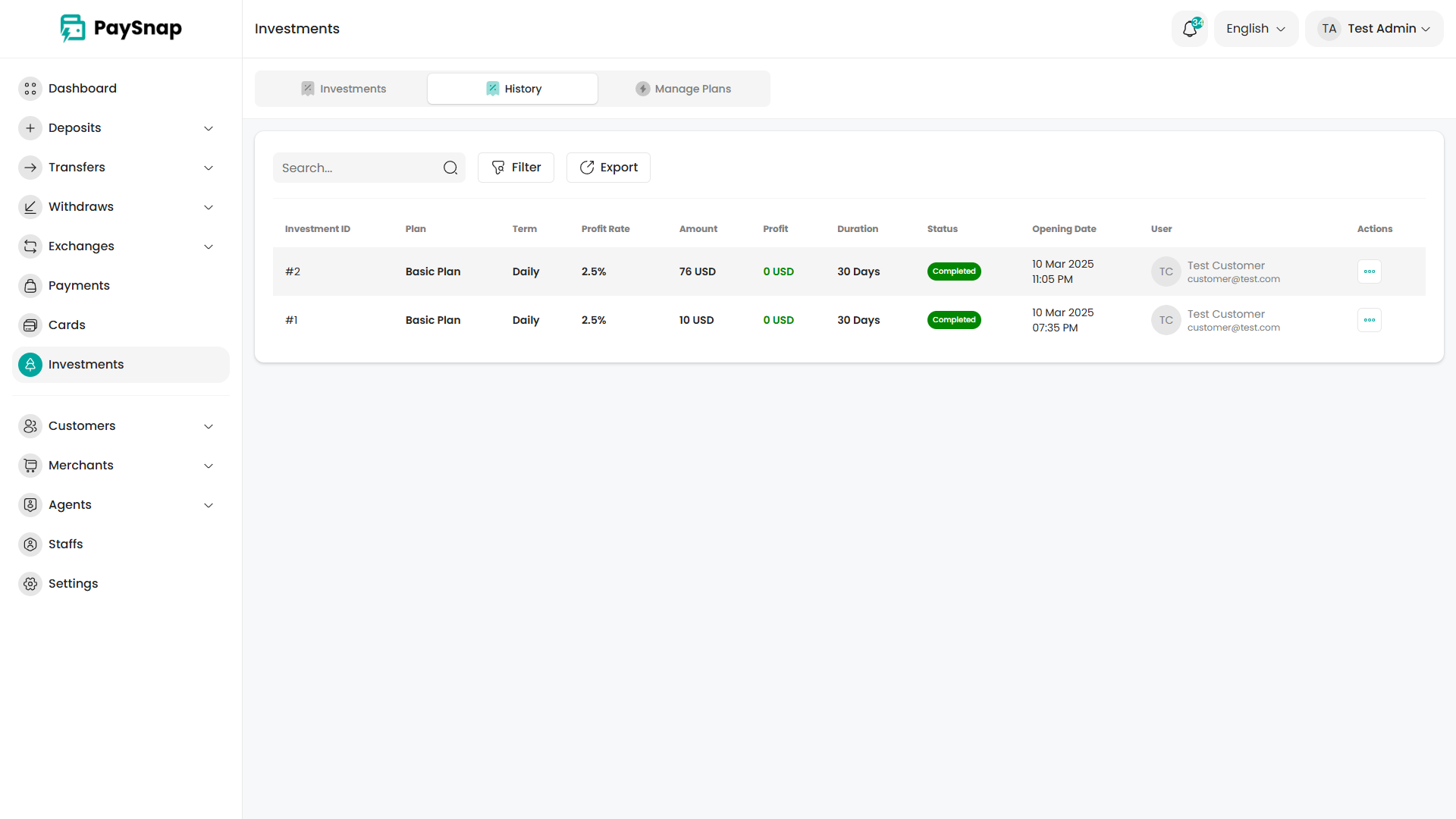Click the Filter button
The image size is (1456, 819).
click(516, 168)
